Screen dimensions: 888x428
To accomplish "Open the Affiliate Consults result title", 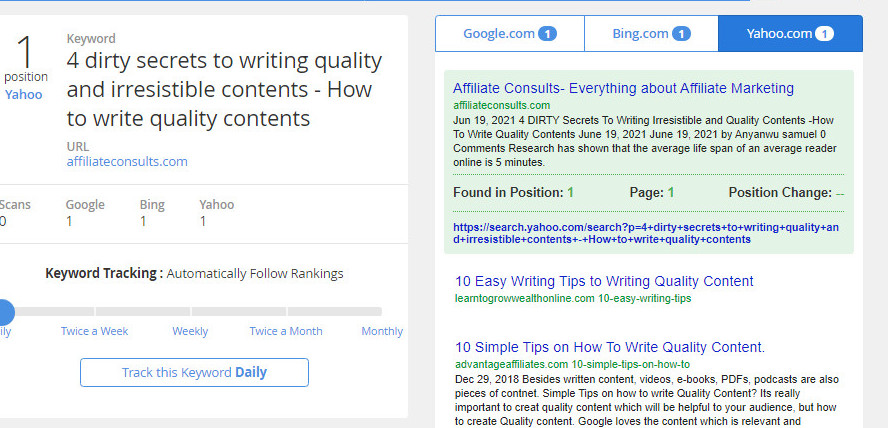I will coord(623,88).
